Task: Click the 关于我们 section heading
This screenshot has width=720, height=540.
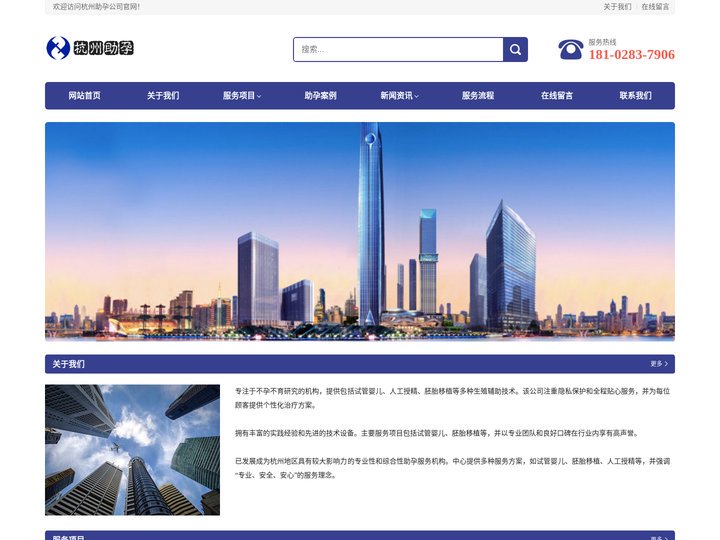Action: pos(68,364)
